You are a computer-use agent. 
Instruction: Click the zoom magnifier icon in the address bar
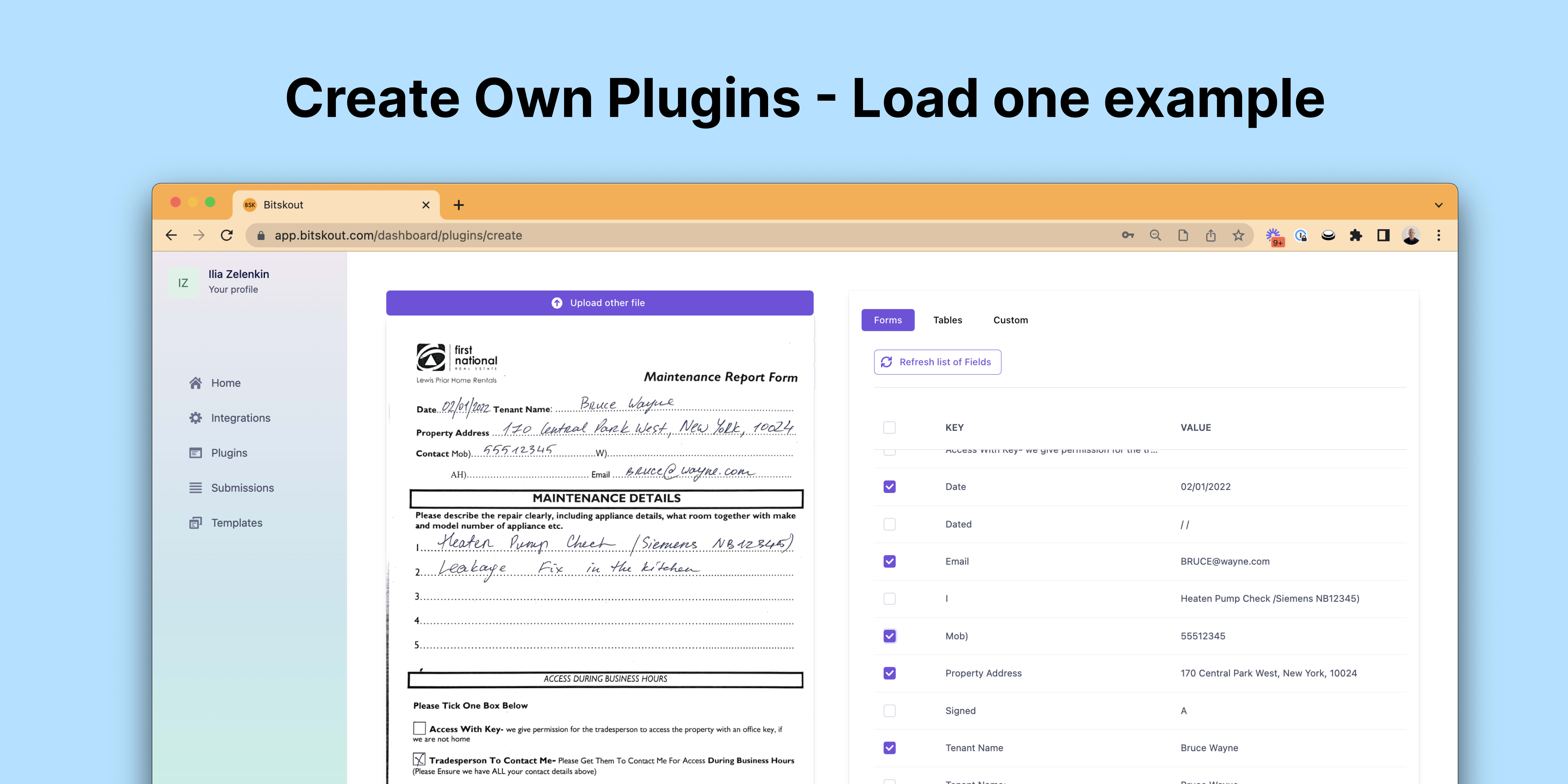[1155, 236]
